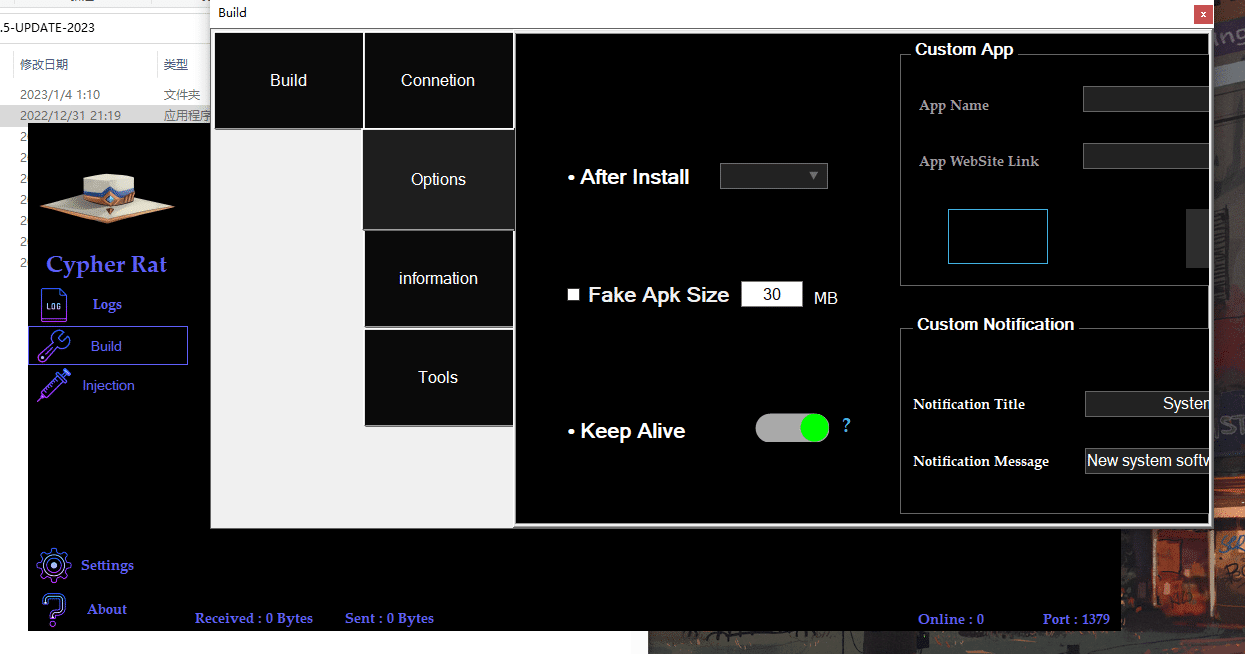Image resolution: width=1245 pixels, height=654 pixels.
Task: Open the Connetion tab
Action: click(x=438, y=81)
